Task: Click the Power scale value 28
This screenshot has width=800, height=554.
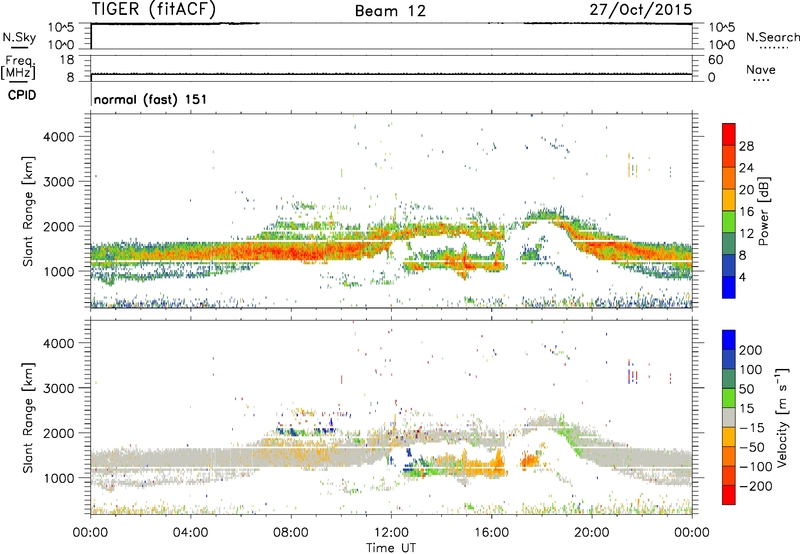Action: coord(746,146)
